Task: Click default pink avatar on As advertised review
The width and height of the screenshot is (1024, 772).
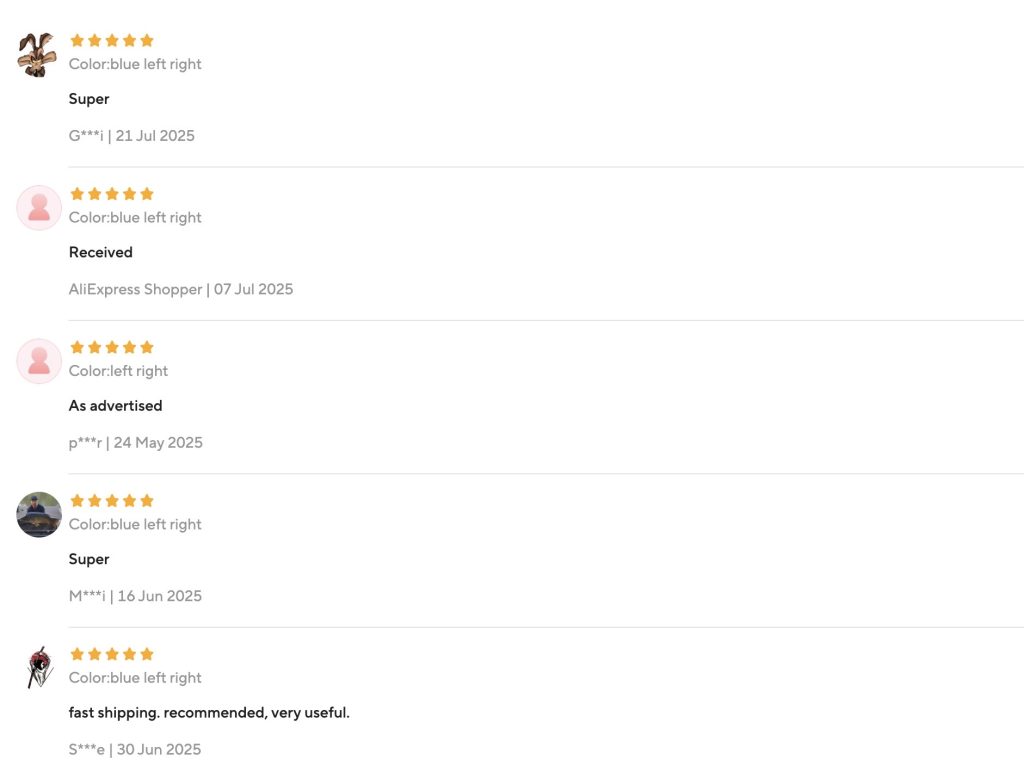Action: tap(39, 361)
